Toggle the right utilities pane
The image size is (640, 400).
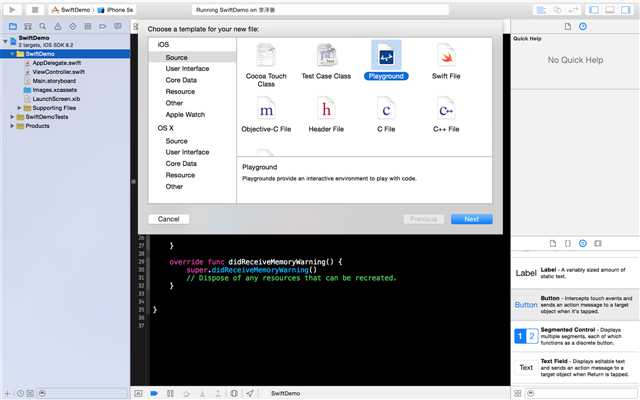pos(626,10)
